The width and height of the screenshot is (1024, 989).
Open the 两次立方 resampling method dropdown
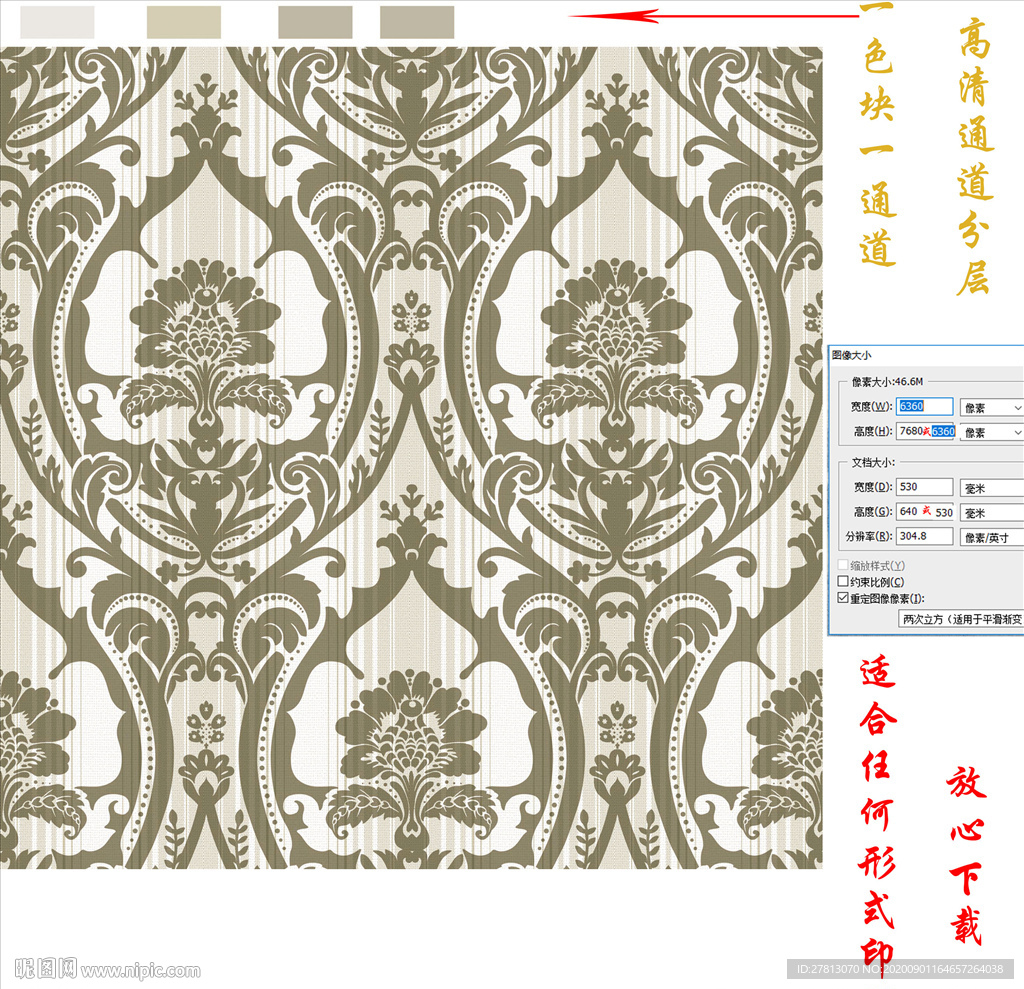[x=961, y=619]
